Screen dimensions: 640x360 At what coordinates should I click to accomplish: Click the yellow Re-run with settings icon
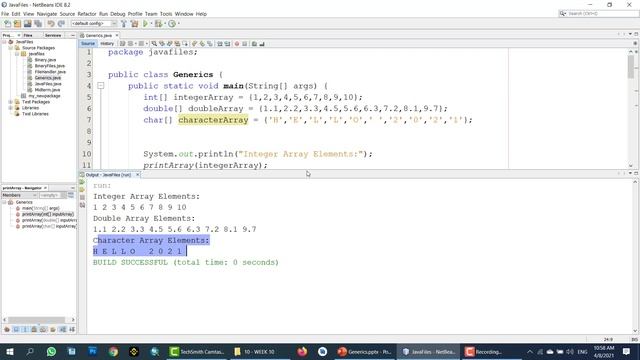[82, 190]
